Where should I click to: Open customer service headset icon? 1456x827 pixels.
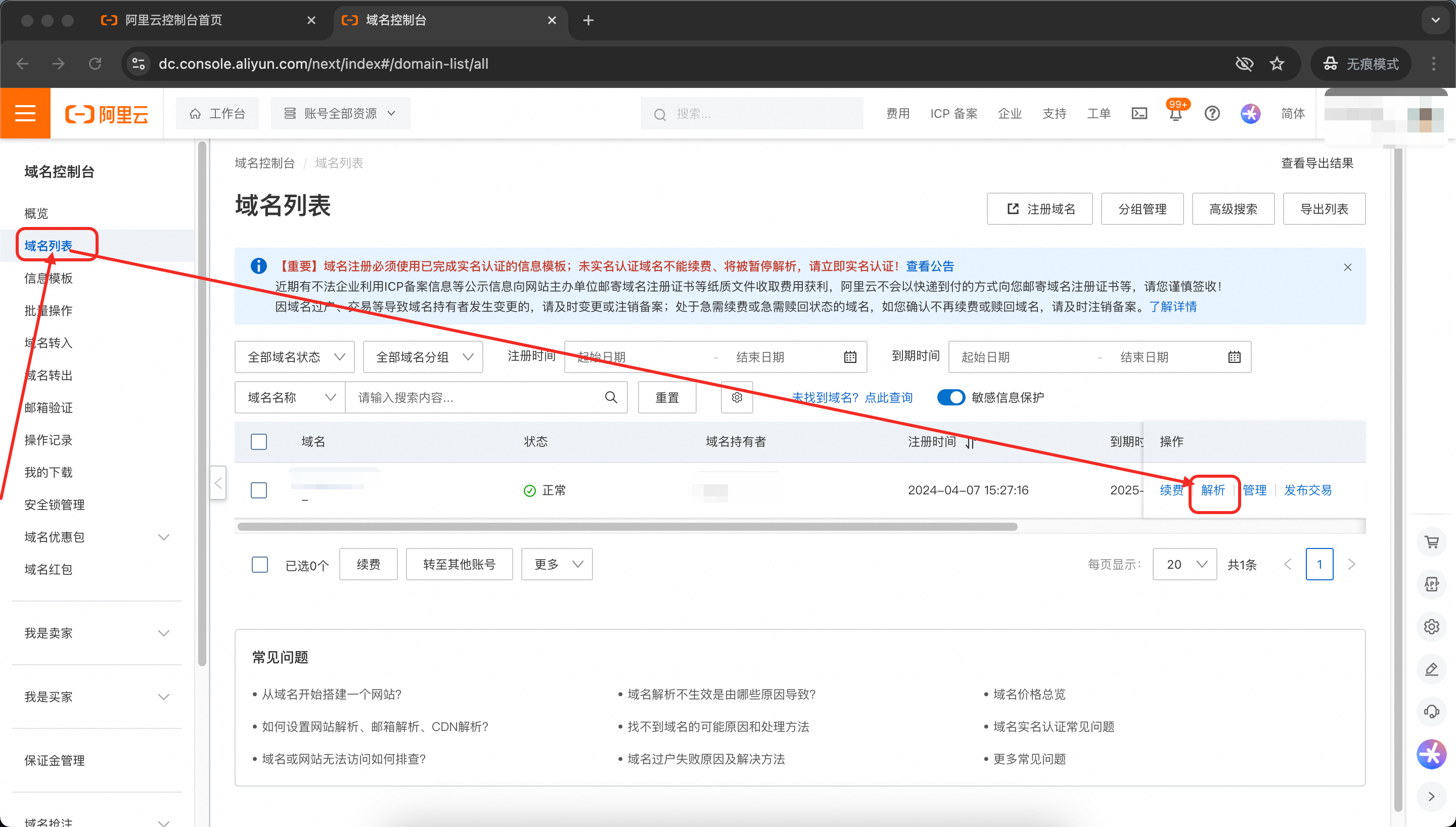click(1431, 711)
